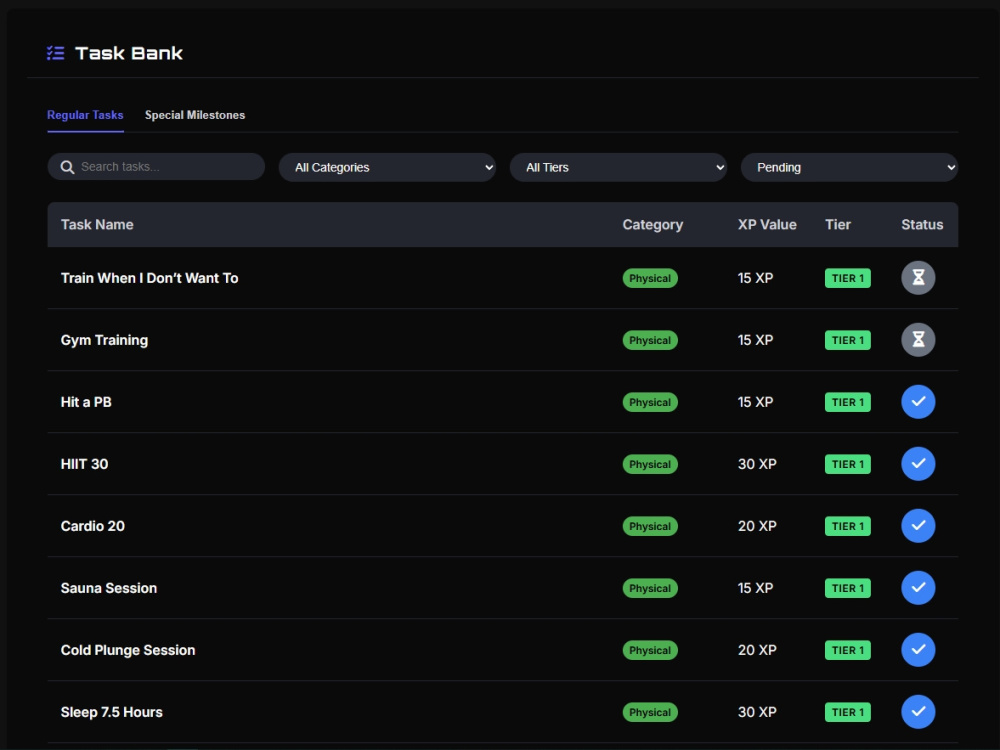Open the All Categories dropdown

pos(387,167)
